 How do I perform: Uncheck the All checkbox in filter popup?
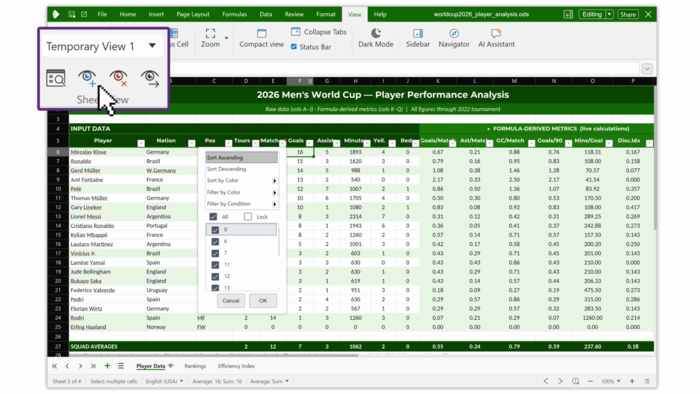[x=213, y=217]
